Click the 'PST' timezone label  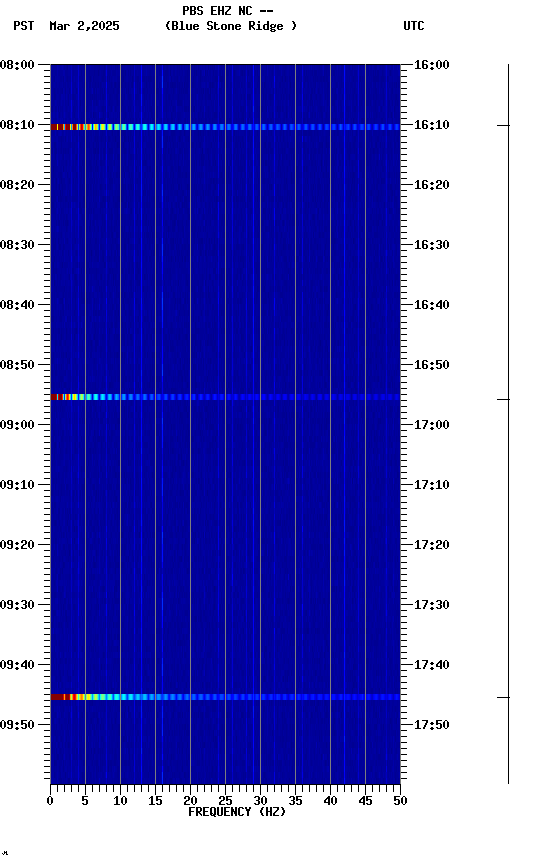coord(24,26)
